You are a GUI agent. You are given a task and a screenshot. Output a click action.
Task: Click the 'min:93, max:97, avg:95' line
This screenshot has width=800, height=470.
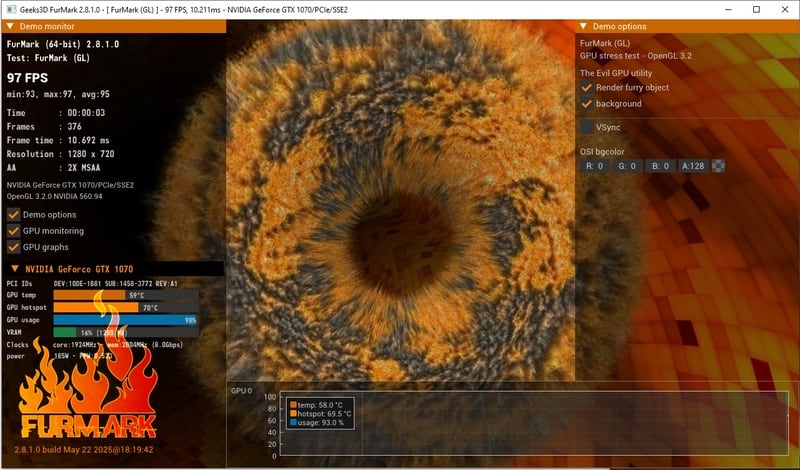58,94
